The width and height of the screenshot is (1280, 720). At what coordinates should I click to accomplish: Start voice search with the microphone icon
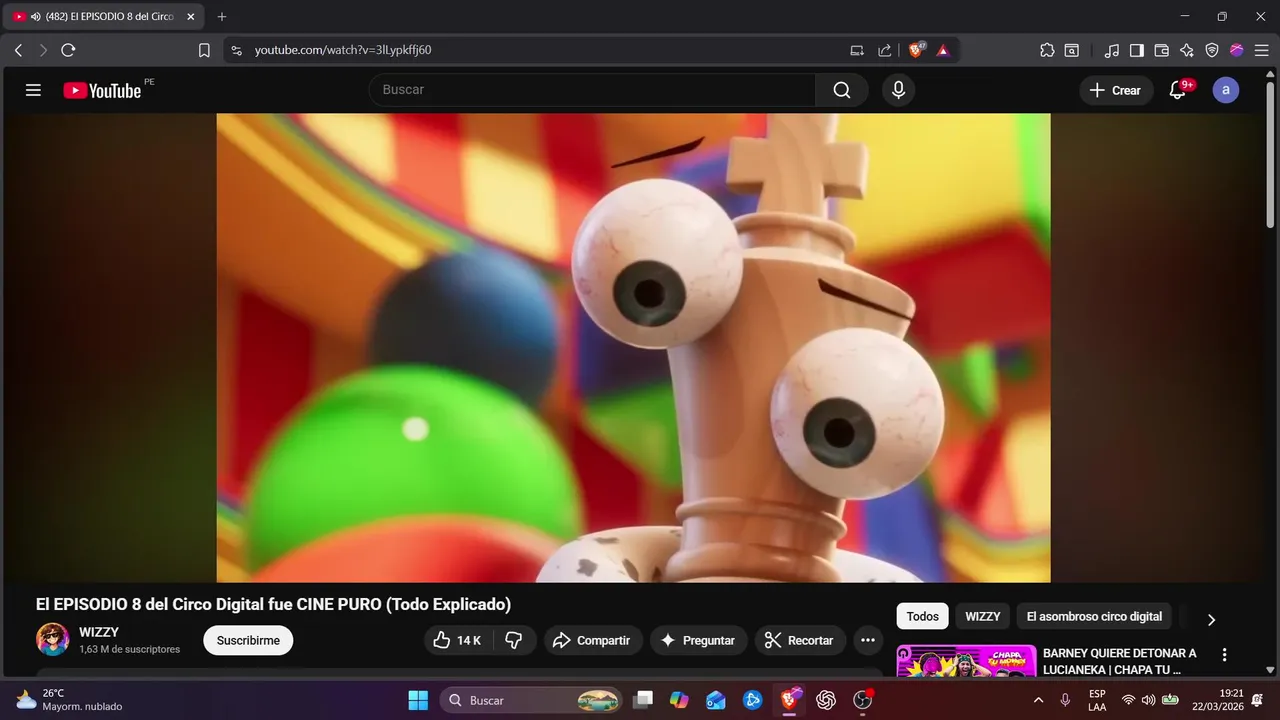pos(898,90)
